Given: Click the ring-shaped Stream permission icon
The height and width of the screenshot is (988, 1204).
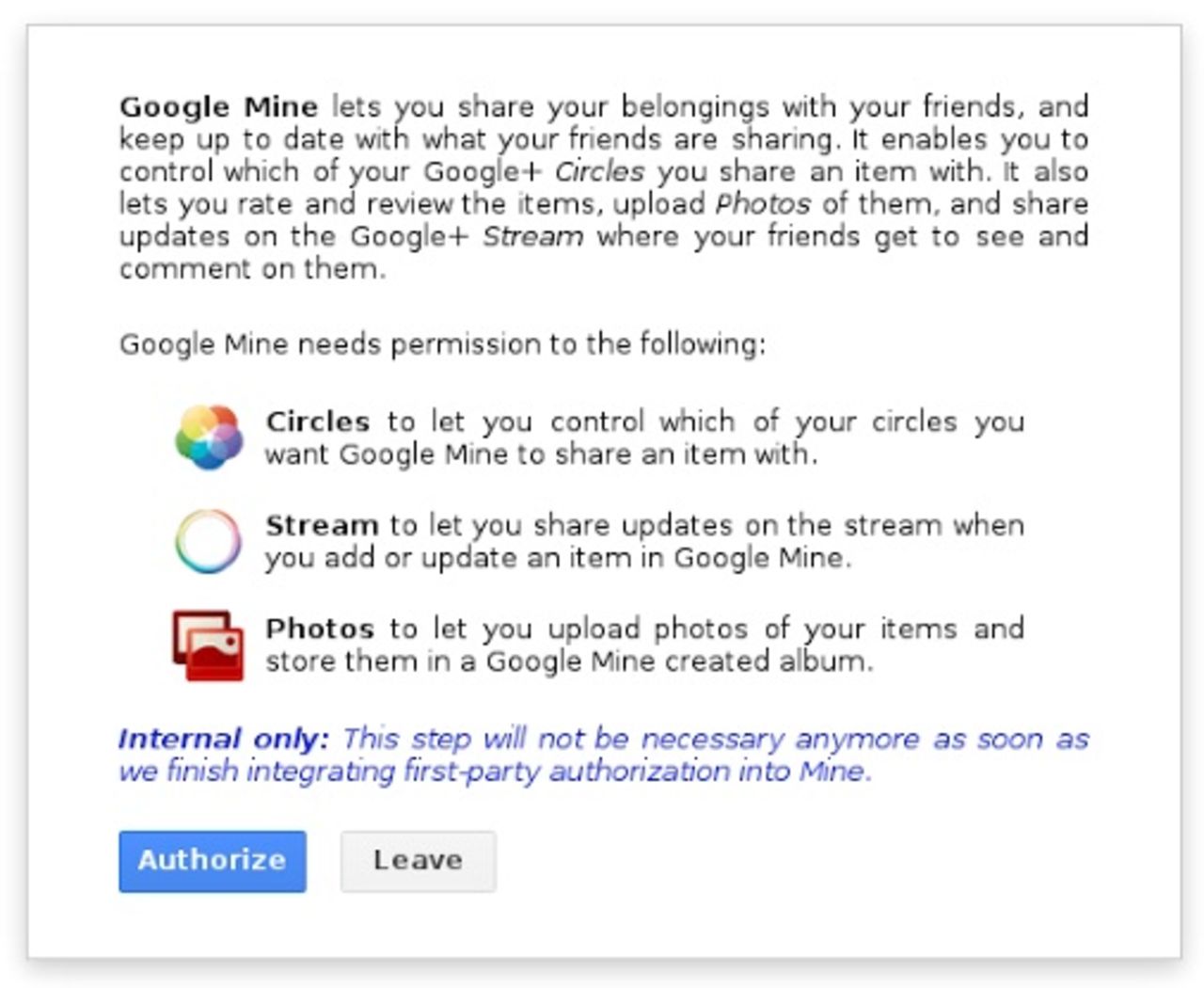Looking at the screenshot, I should pyautogui.click(x=209, y=540).
